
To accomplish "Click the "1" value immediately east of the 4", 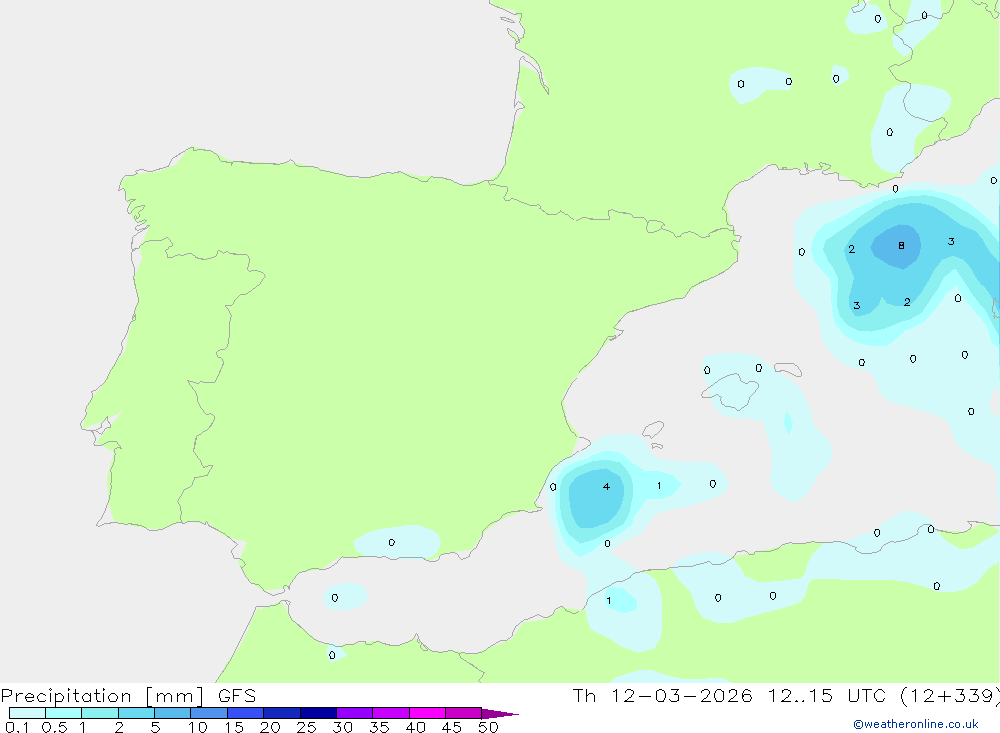I will (x=659, y=485).
